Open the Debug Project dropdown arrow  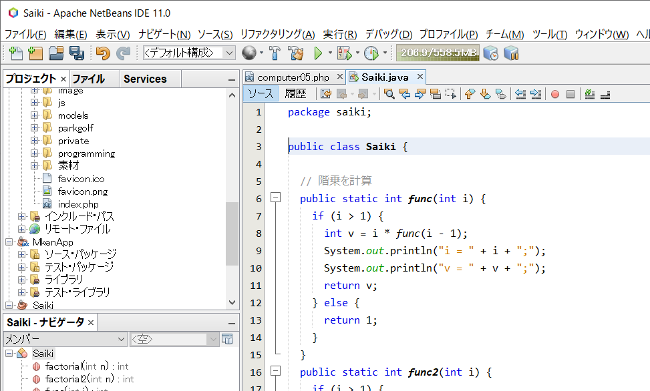(x=357, y=53)
